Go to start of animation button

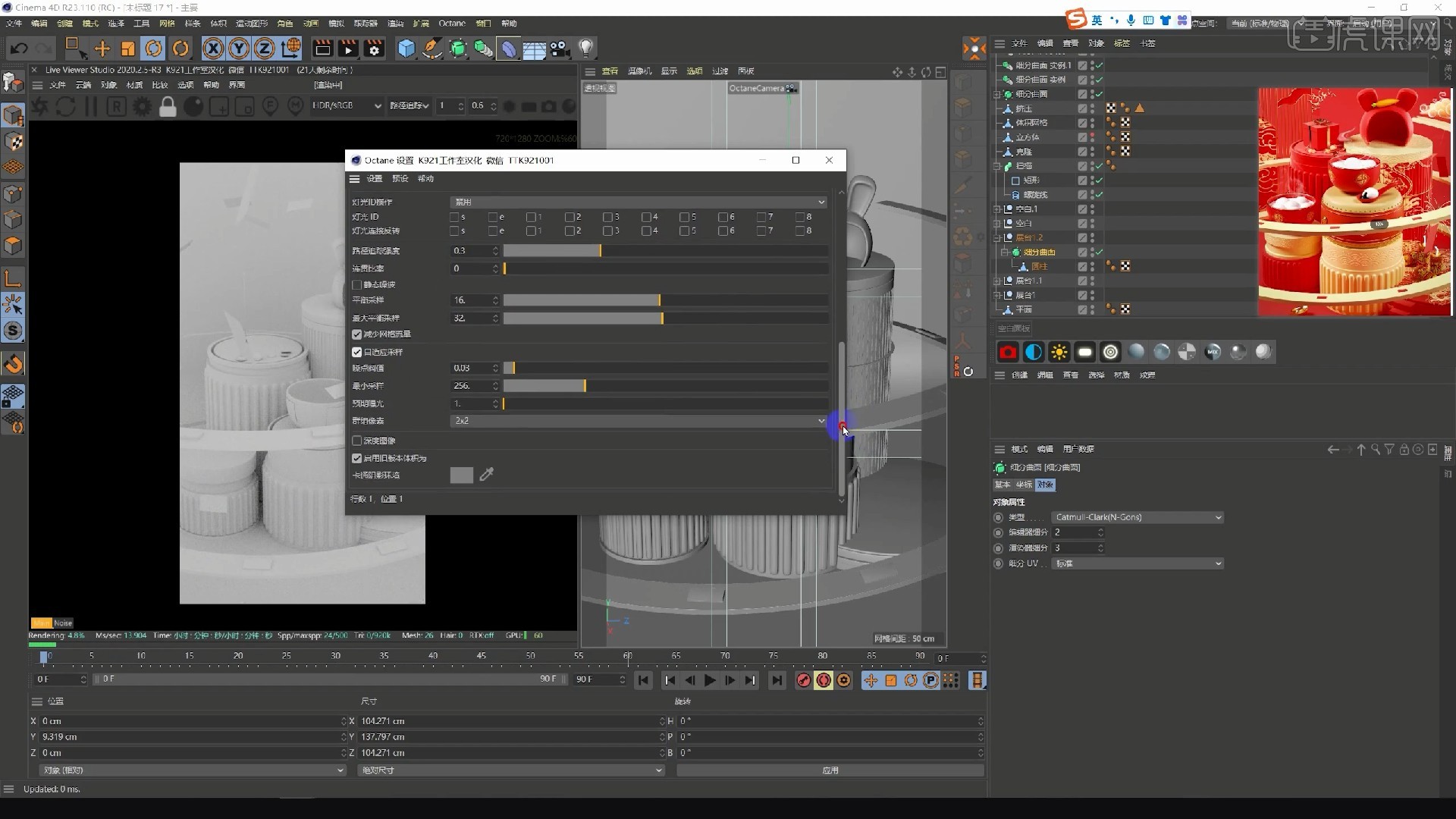coord(643,680)
